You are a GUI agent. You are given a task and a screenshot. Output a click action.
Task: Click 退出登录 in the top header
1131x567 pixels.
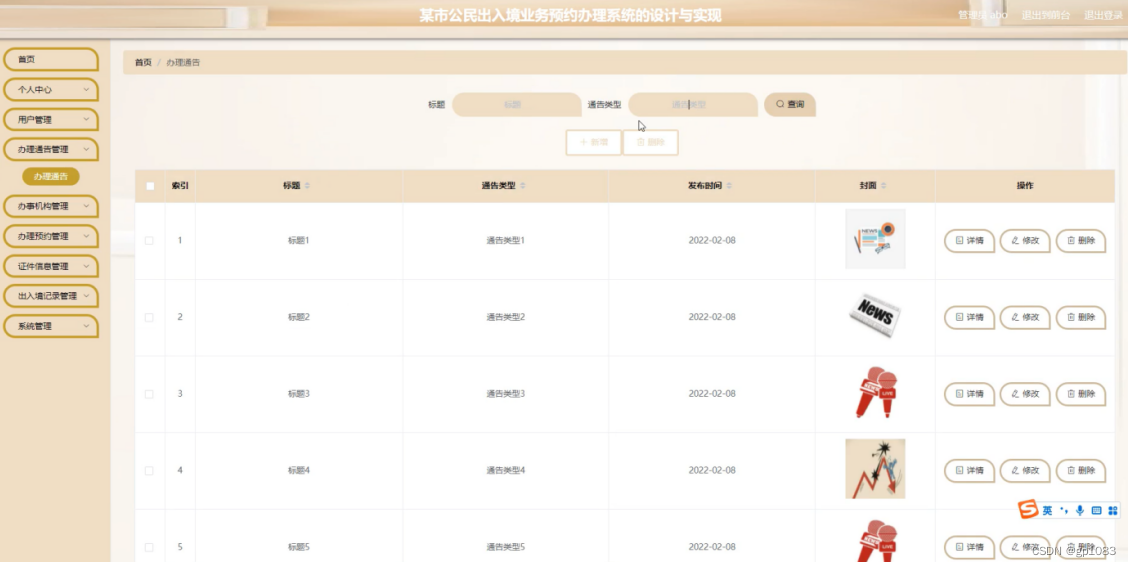1103,15
